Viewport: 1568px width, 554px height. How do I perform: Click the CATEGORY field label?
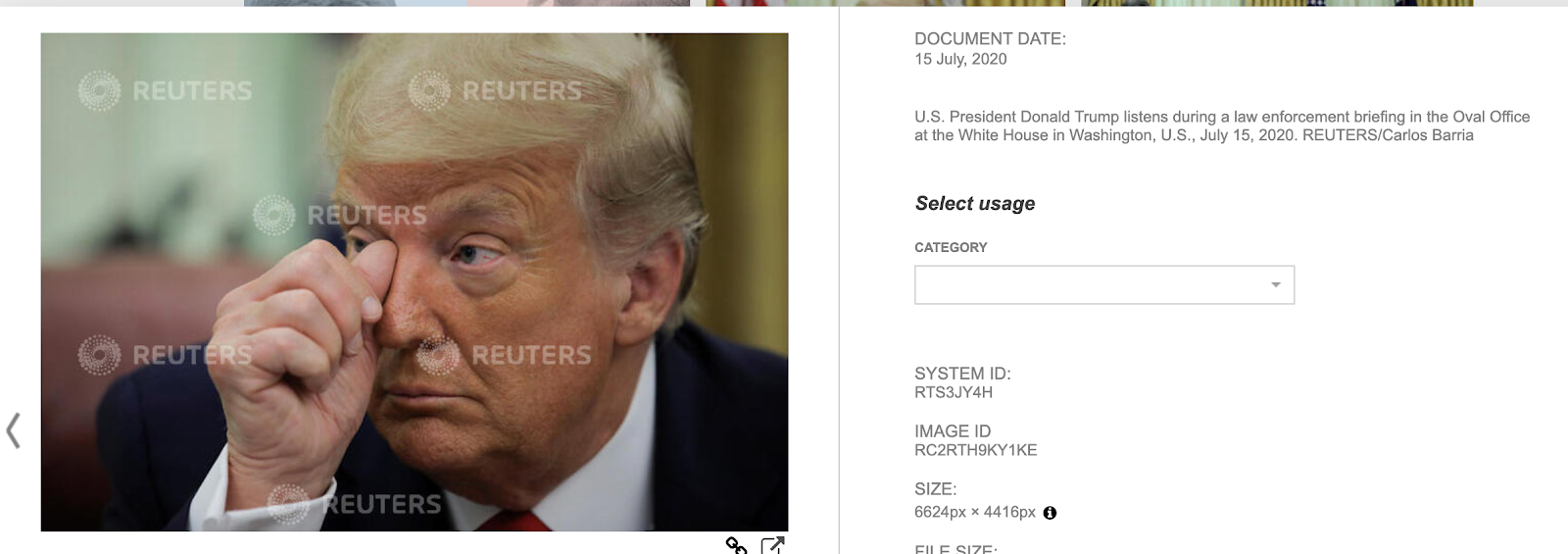click(x=951, y=247)
